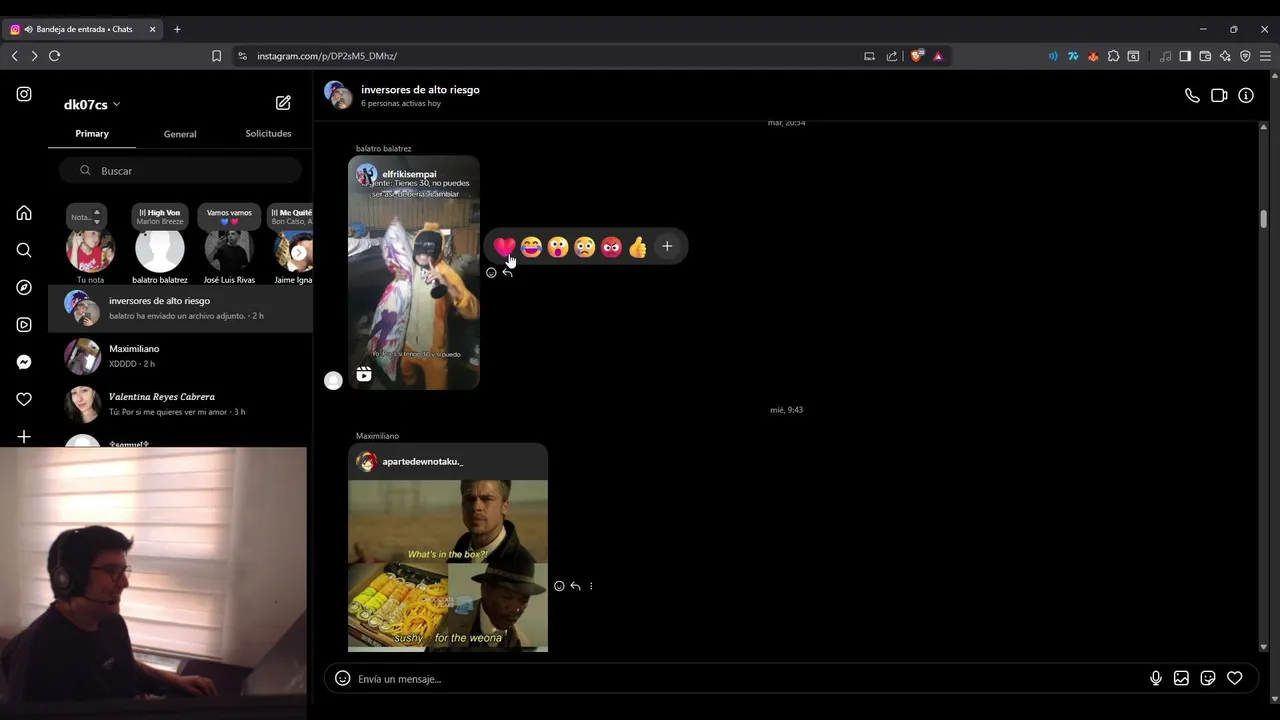
Task: Open emoji reaction for apartedewnotaku post
Action: (559, 586)
